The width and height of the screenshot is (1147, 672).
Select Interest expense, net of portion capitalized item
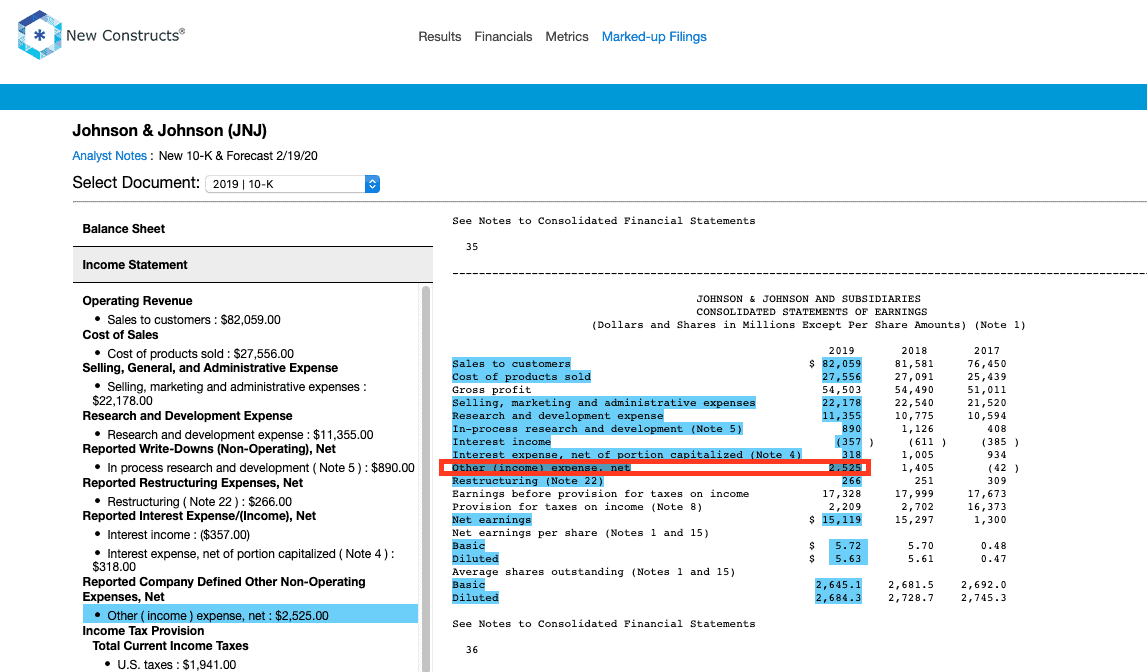244,560
